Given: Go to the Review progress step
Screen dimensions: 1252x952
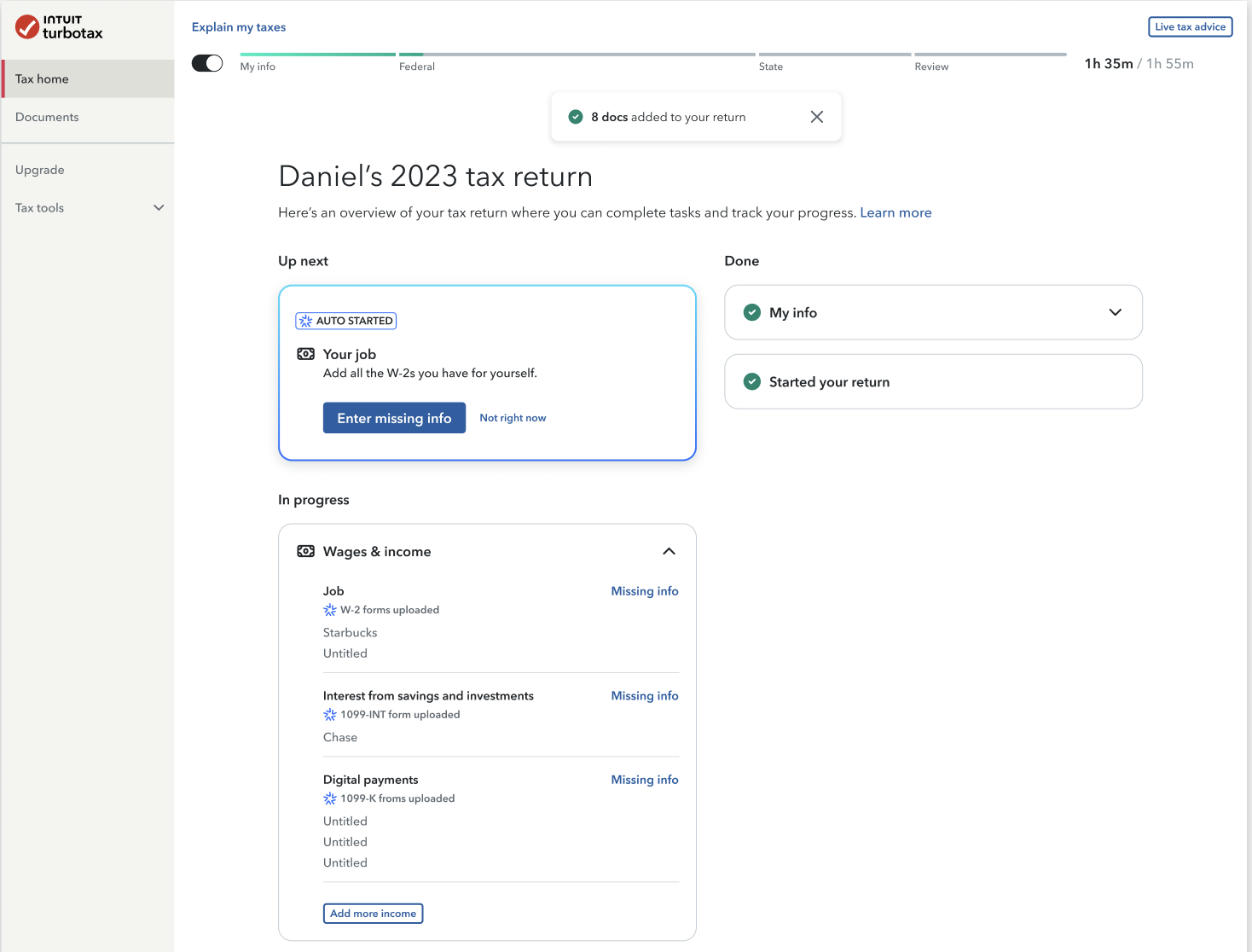Looking at the screenshot, I should [x=931, y=67].
